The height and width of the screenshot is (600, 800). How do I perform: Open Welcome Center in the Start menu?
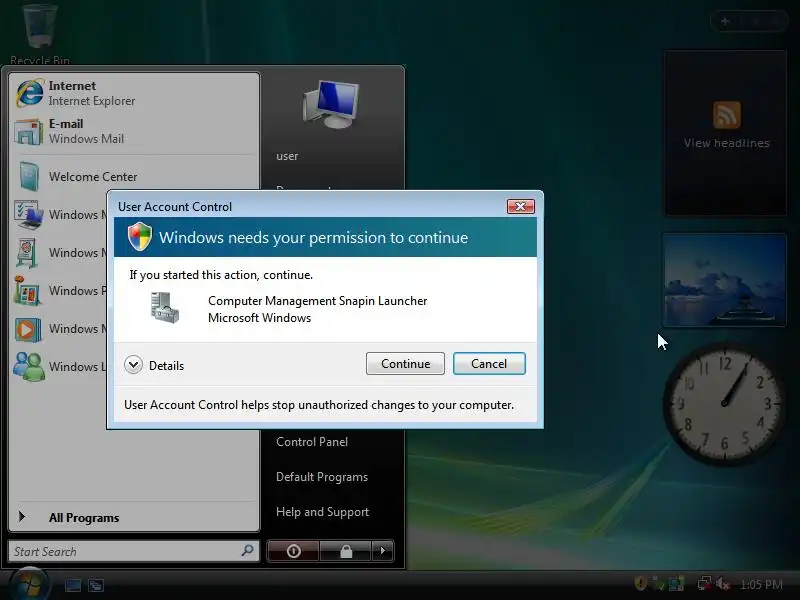134,177
